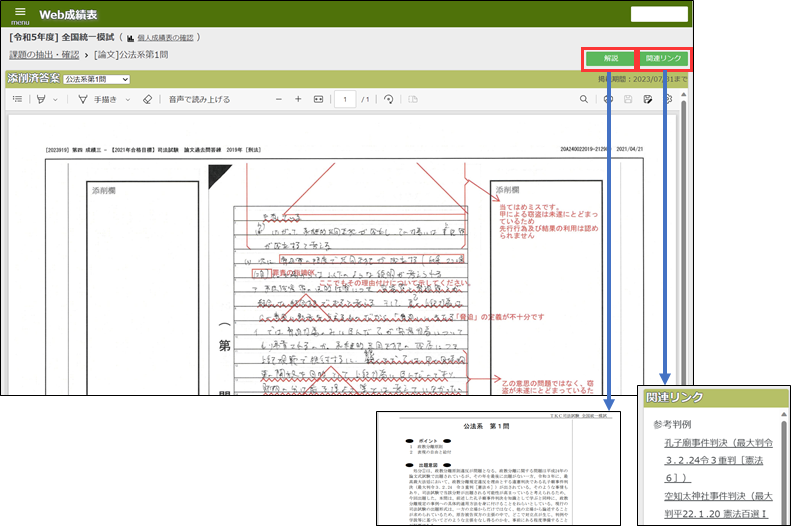
Task: Open PDF viewer settings gear
Action: click(x=669, y=100)
